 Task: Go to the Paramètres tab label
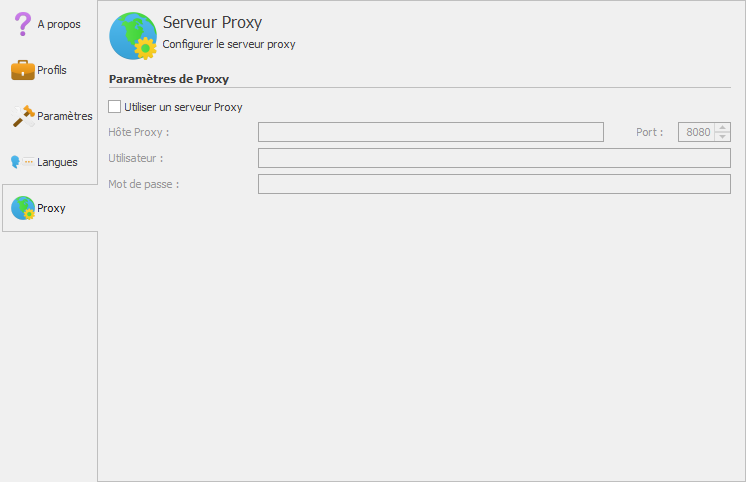click(64, 116)
